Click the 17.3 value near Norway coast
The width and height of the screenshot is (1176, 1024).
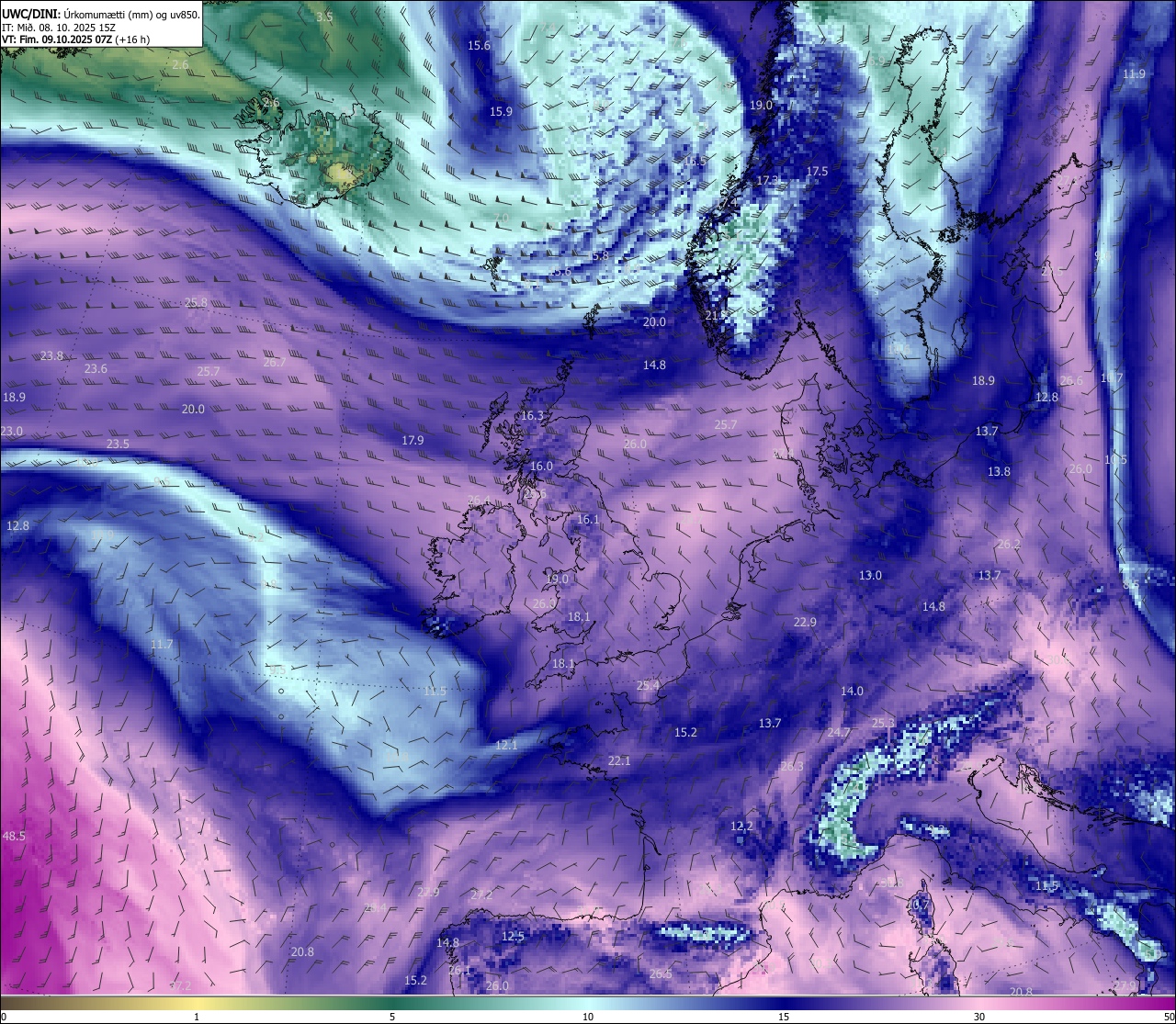click(767, 181)
